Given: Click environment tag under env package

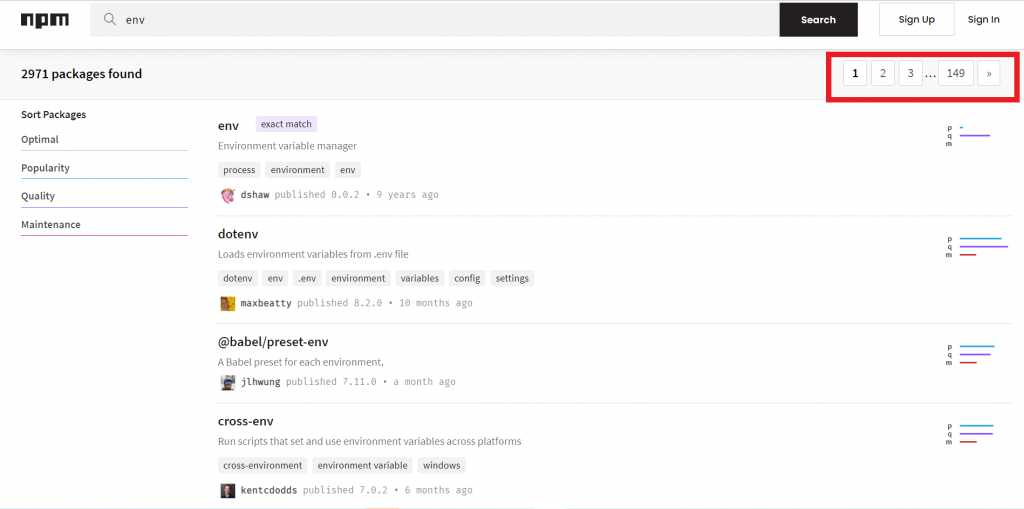Looking at the screenshot, I should coord(298,170).
